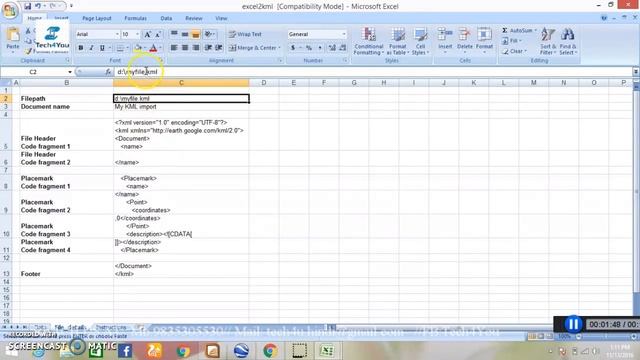Toggle Wrap Text
640x360 pixels.
pos(245,34)
